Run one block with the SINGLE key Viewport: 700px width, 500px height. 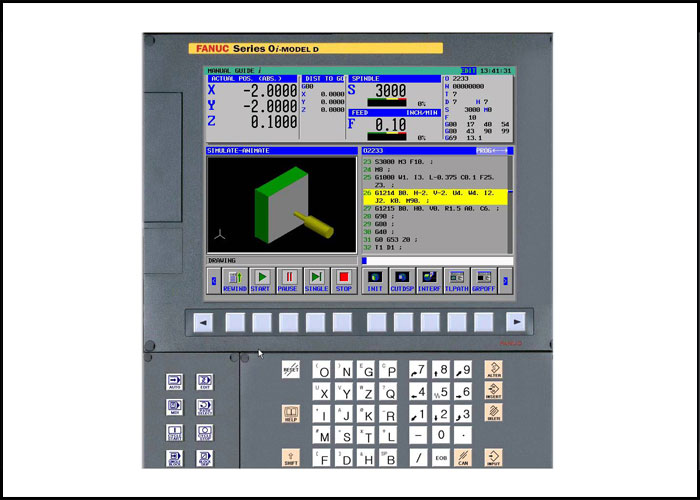coord(317,281)
